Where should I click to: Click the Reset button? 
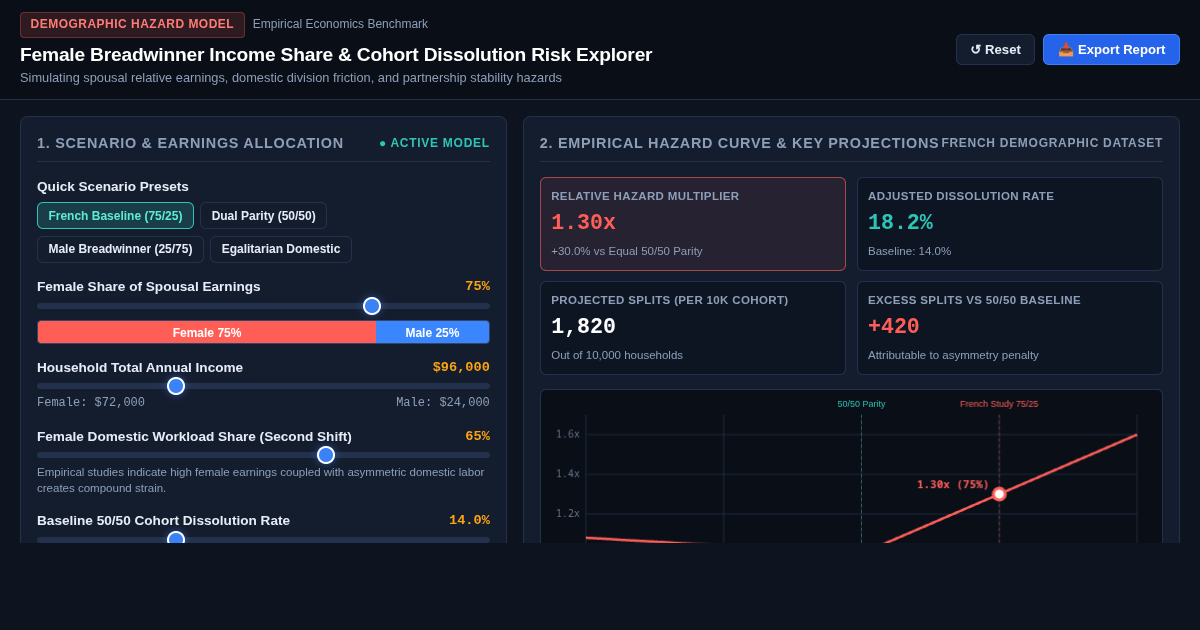pyautogui.click(x=995, y=50)
